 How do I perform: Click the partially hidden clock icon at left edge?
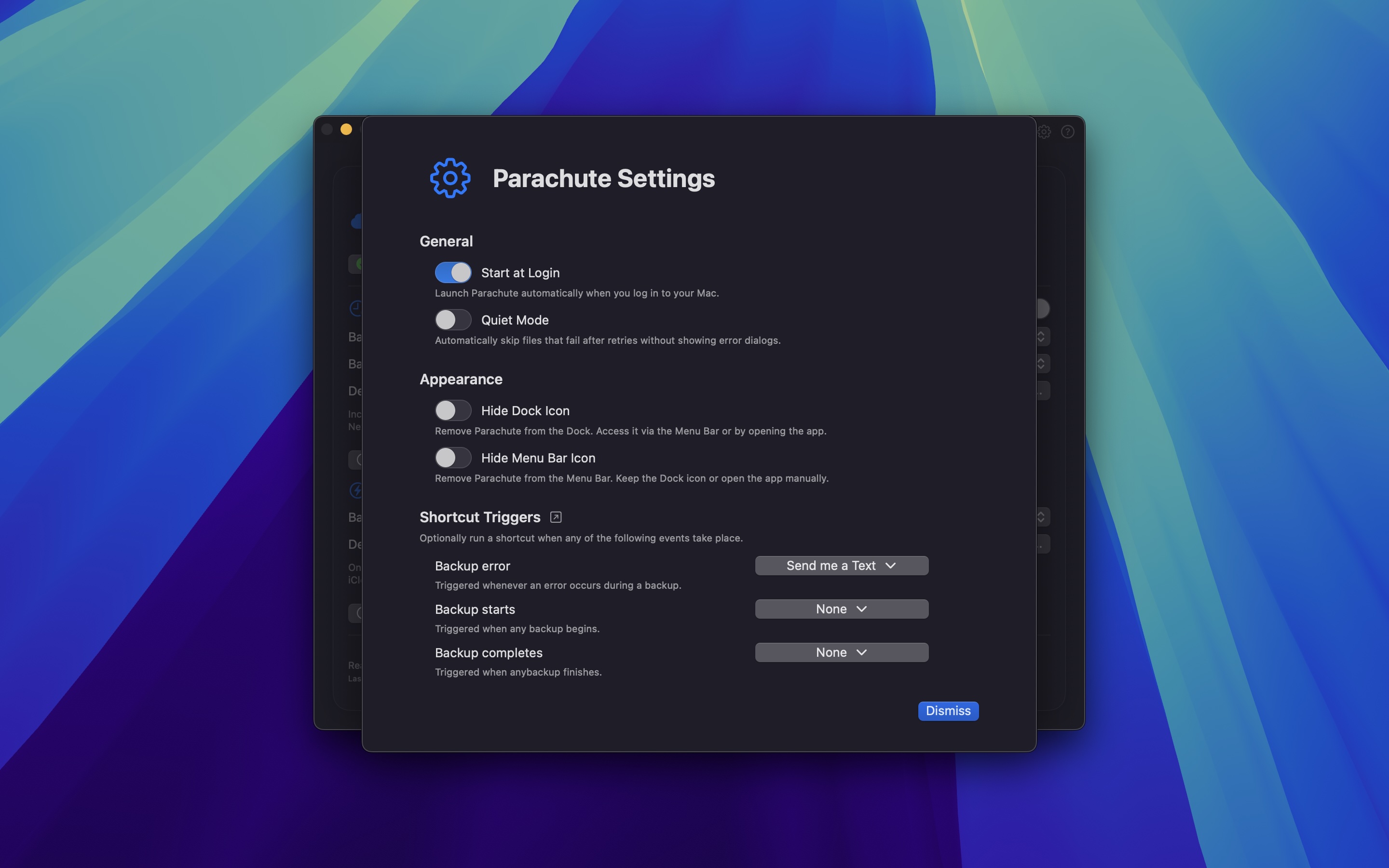(356, 308)
